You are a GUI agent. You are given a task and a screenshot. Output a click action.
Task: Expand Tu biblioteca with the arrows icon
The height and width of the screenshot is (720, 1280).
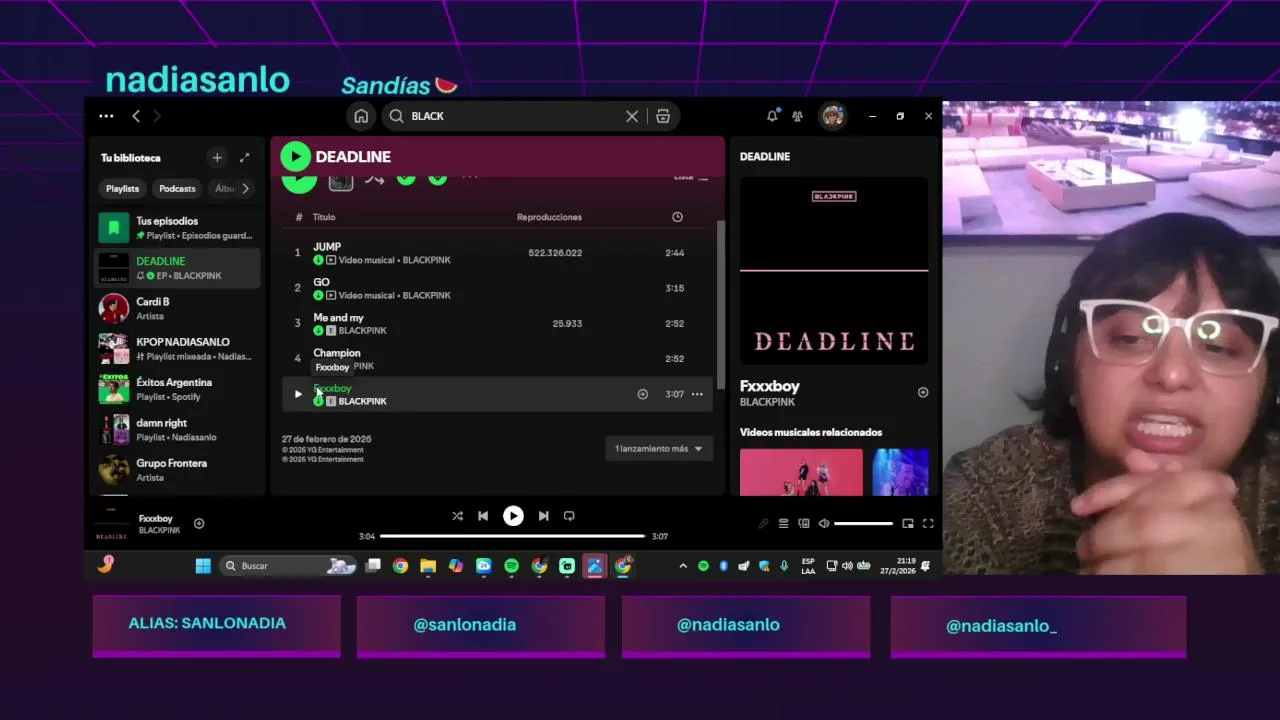click(x=245, y=158)
